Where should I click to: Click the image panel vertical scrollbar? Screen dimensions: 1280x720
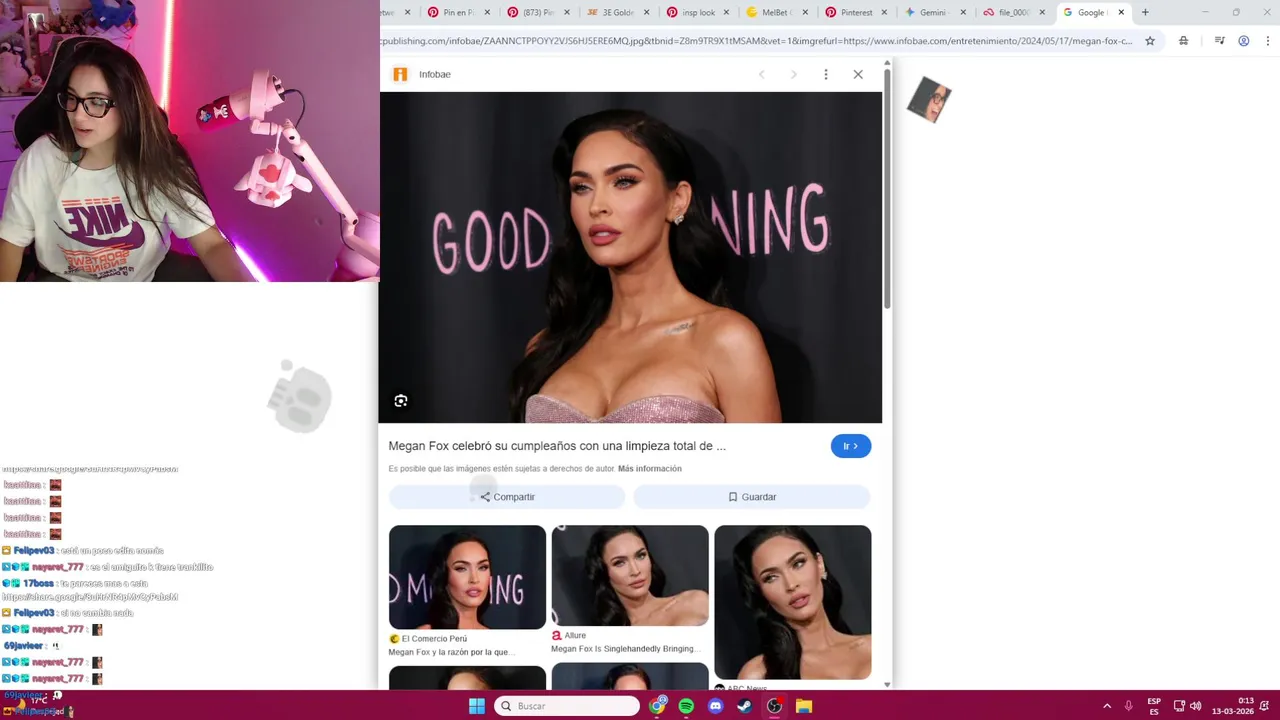(x=887, y=190)
